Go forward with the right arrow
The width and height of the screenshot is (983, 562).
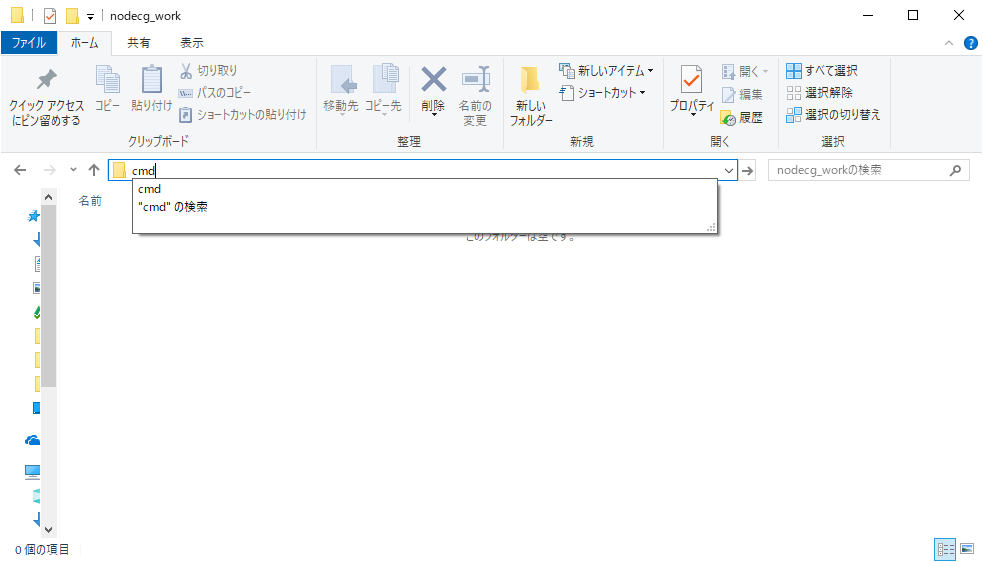point(50,170)
